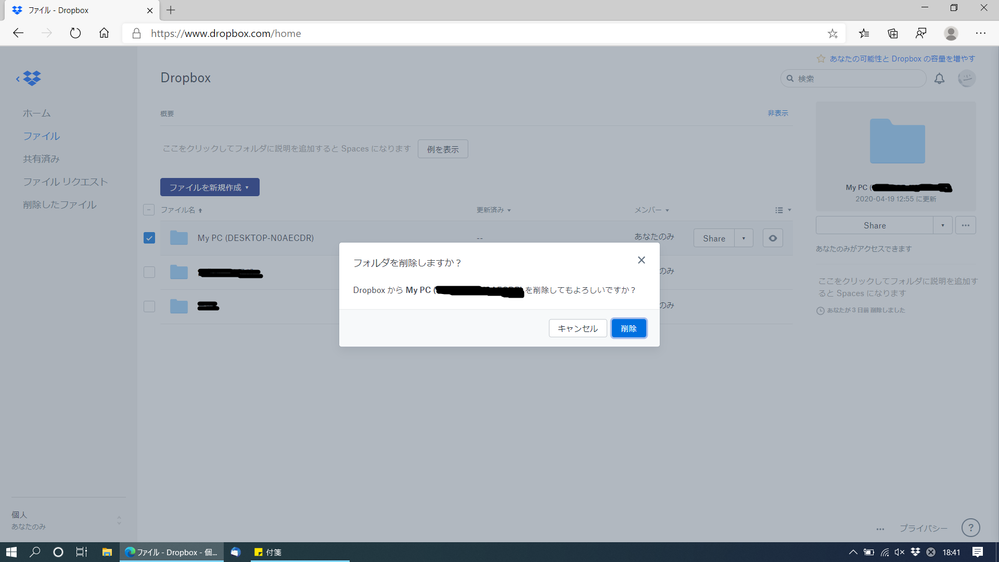
Task: Confirm deletion with the '削除' button
Action: click(628, 328)
